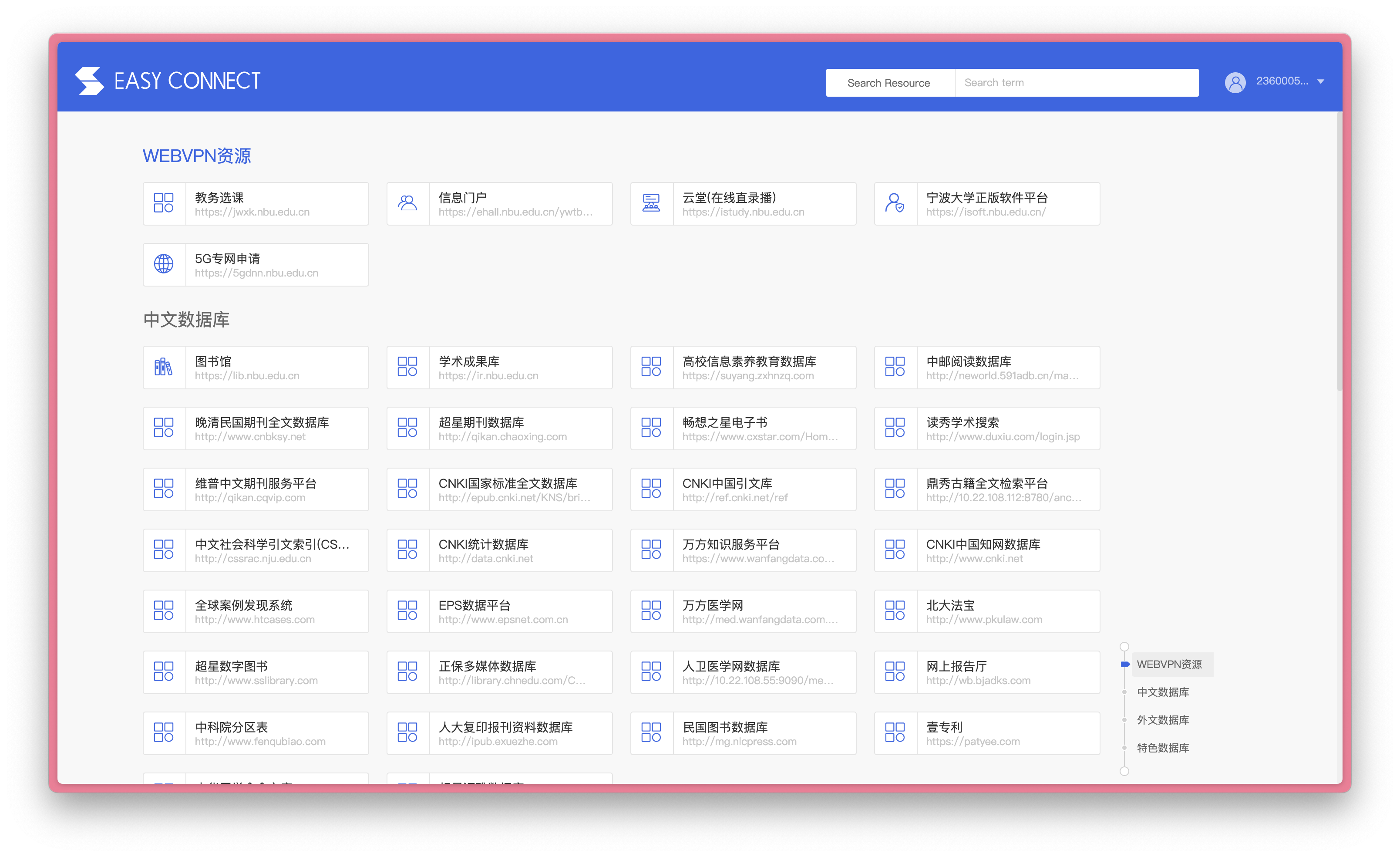Screen dimensions: 1400x857
Task: Click the 云堂(在线直录播) projector icon
Action: pyautogui.click(x=650, y=203)
